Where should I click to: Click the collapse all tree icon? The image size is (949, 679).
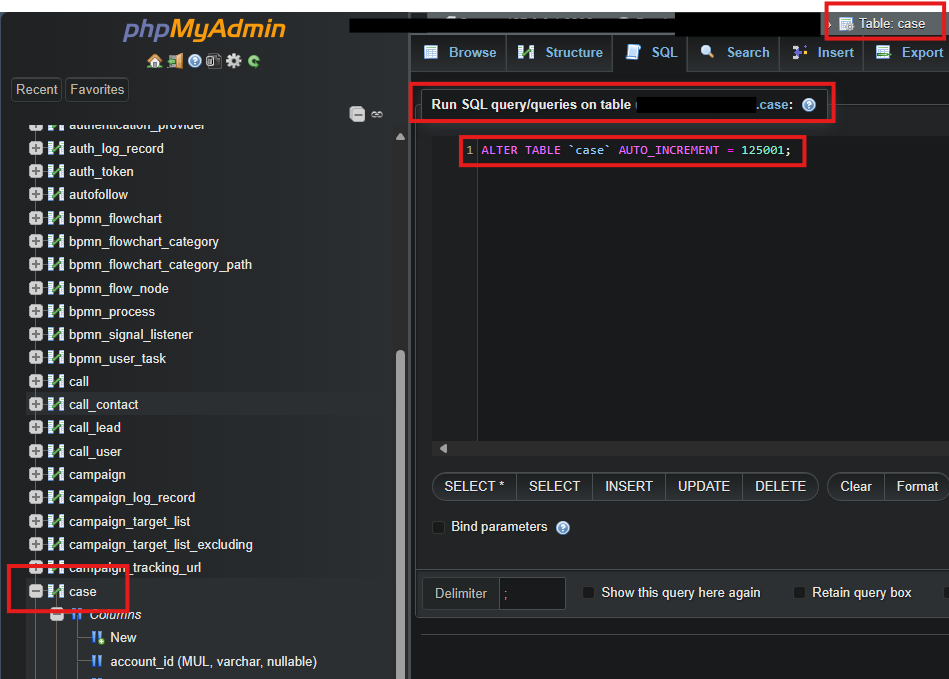pos(357,114)
